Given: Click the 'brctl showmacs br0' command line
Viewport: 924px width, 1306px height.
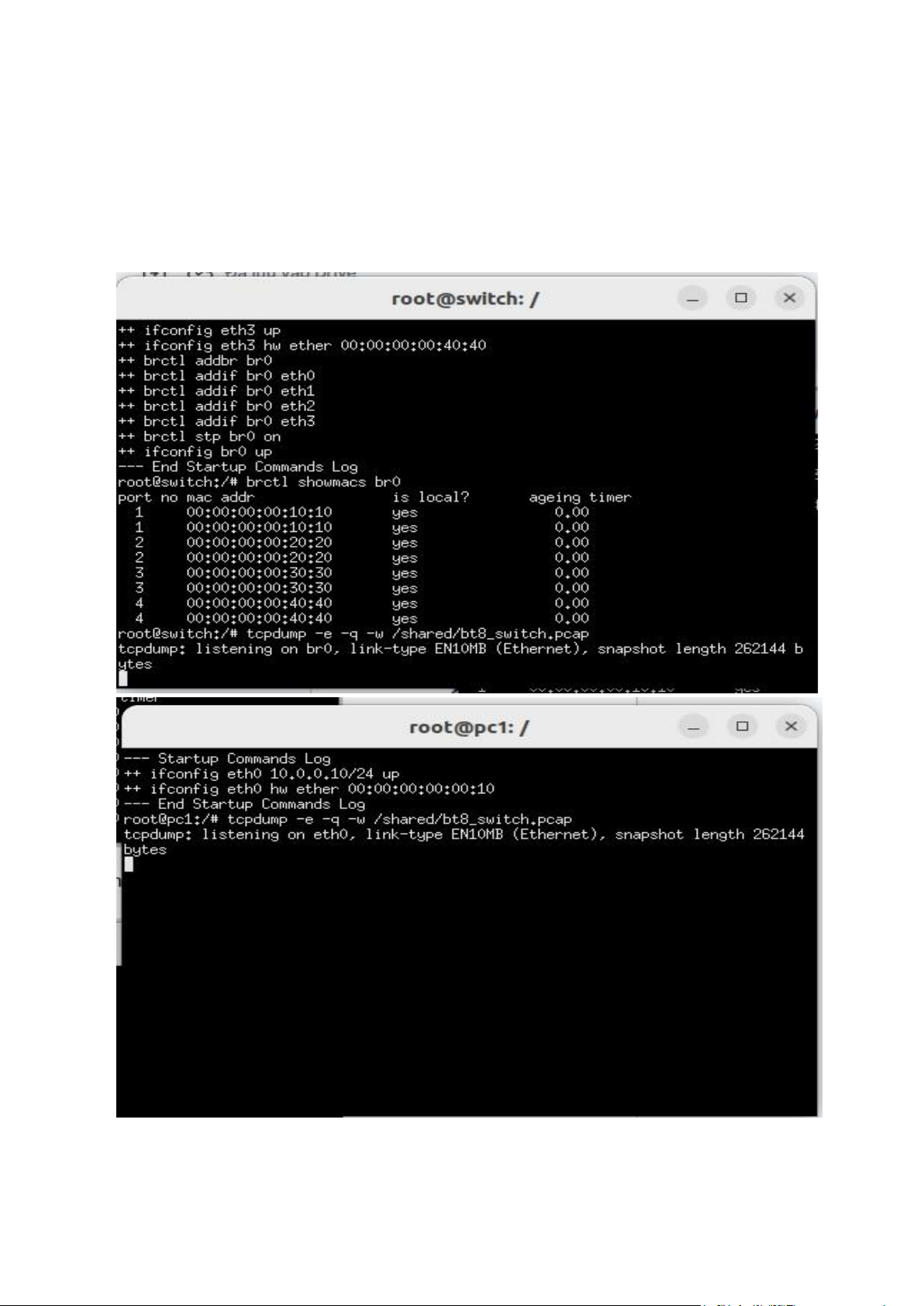Looking at the screenshot, I should (260, 482).
